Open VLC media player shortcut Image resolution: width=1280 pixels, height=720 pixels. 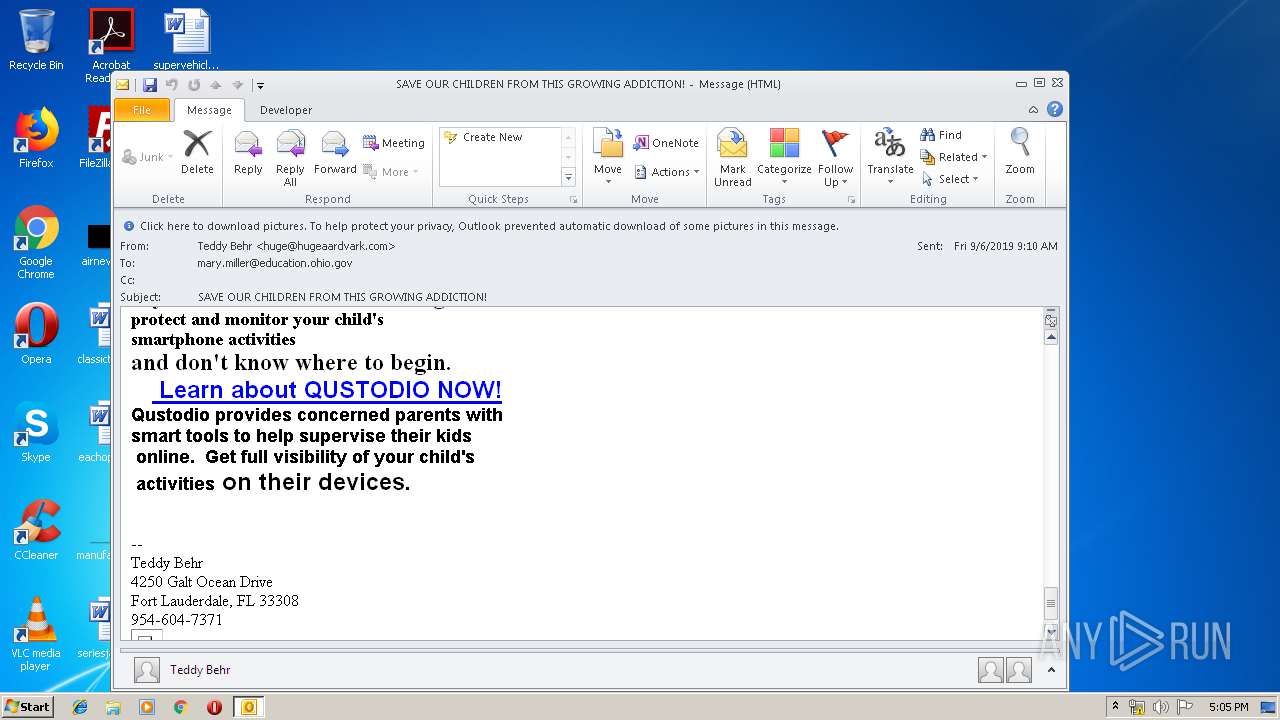[36, 634]
